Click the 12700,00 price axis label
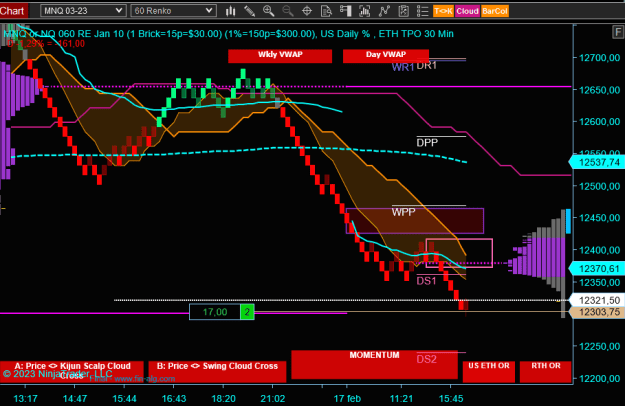Image resolution: width=625 pixels, height=406 pixels. tap(599, 58)
